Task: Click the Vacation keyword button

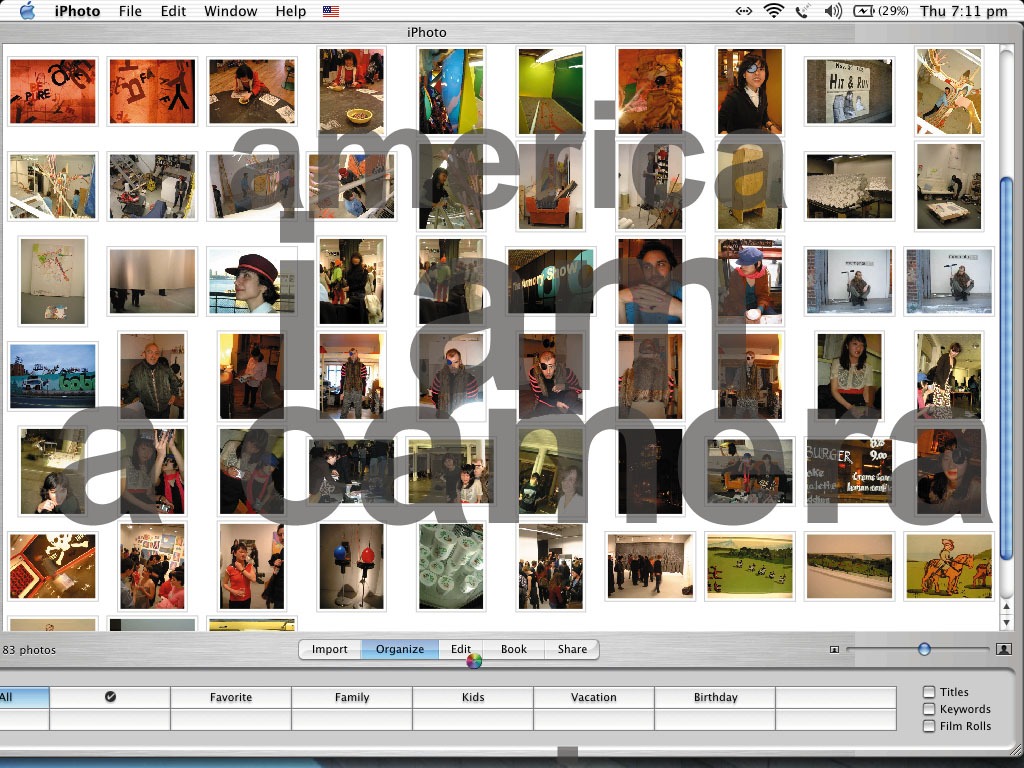Action: coord(594,697)
